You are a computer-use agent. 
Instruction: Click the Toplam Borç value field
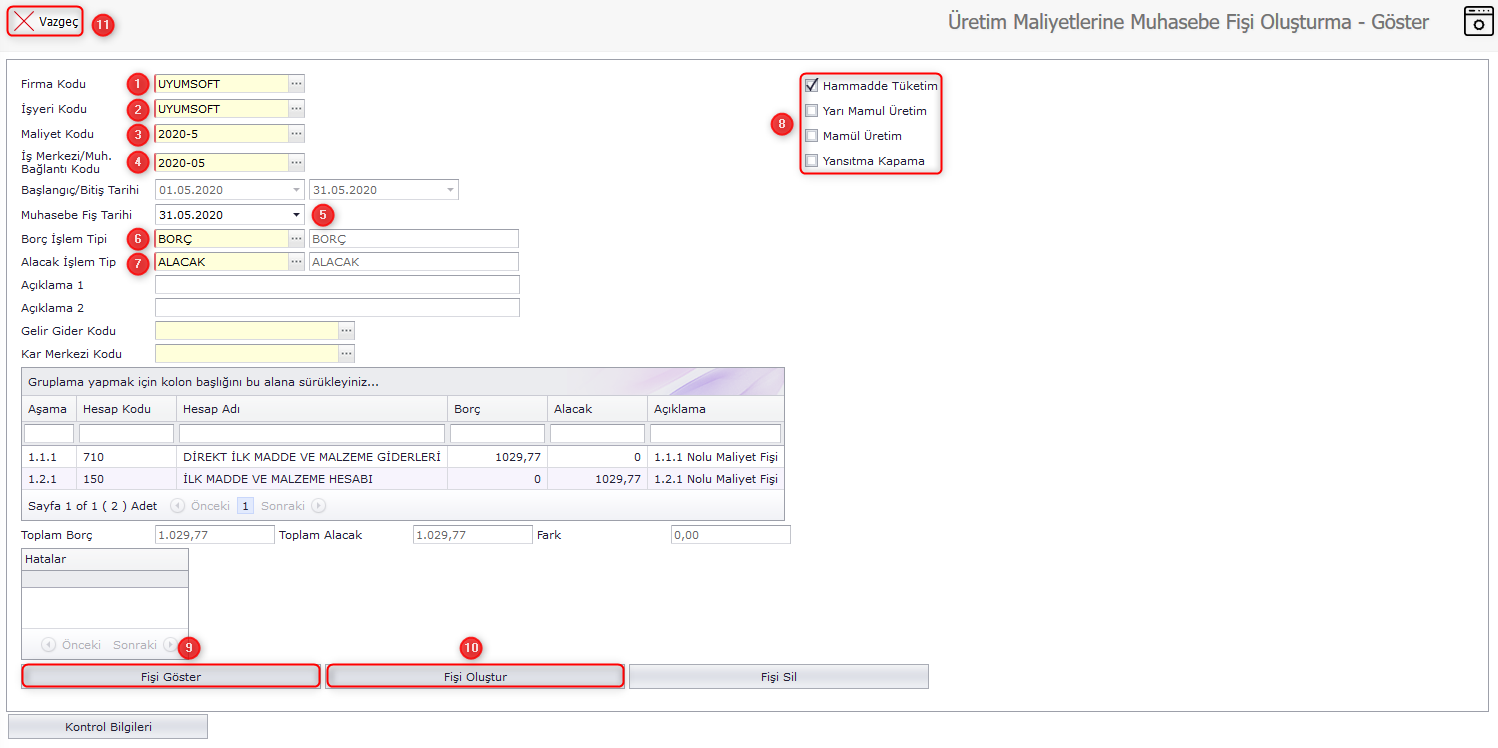tap(214, 535)
